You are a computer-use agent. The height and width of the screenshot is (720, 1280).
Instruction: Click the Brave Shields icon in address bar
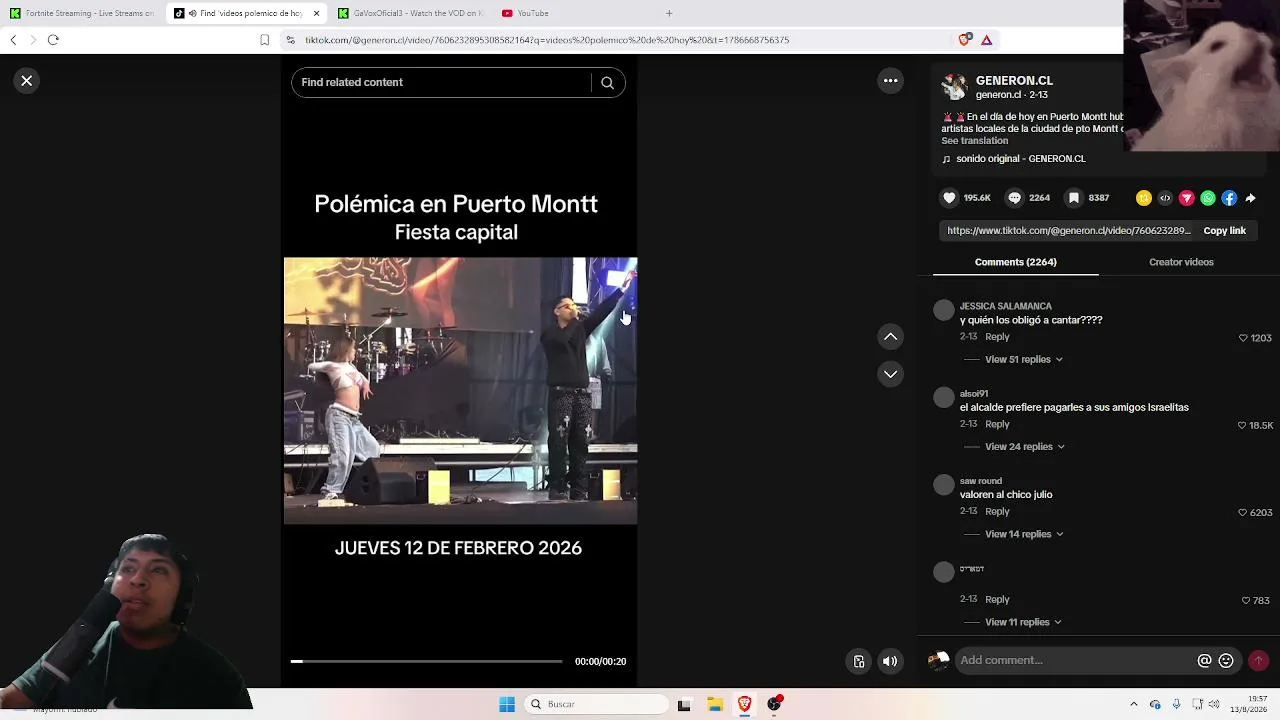coord(964,40)
